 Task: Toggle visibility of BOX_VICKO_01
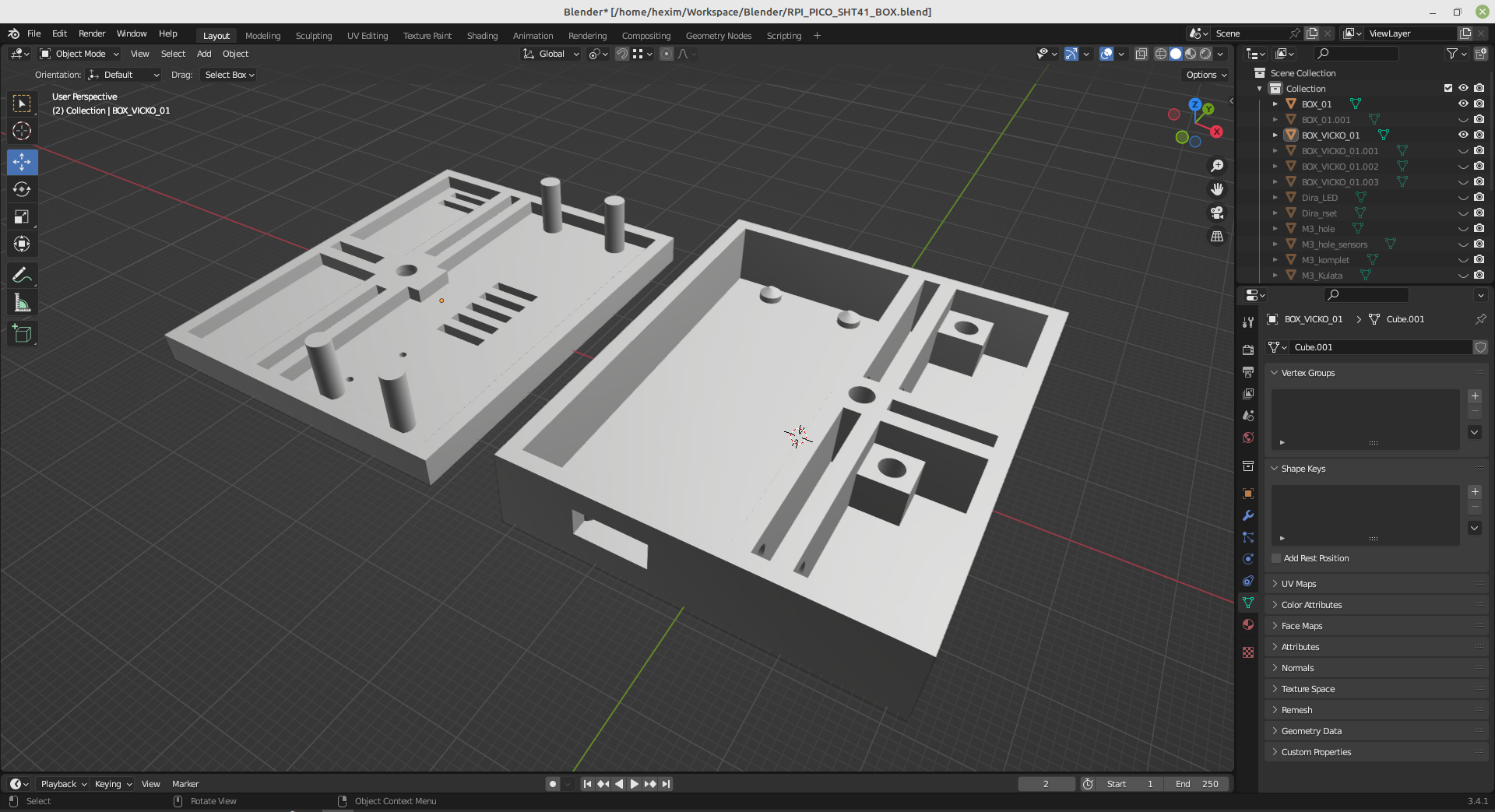click(x=1463, y=135)
